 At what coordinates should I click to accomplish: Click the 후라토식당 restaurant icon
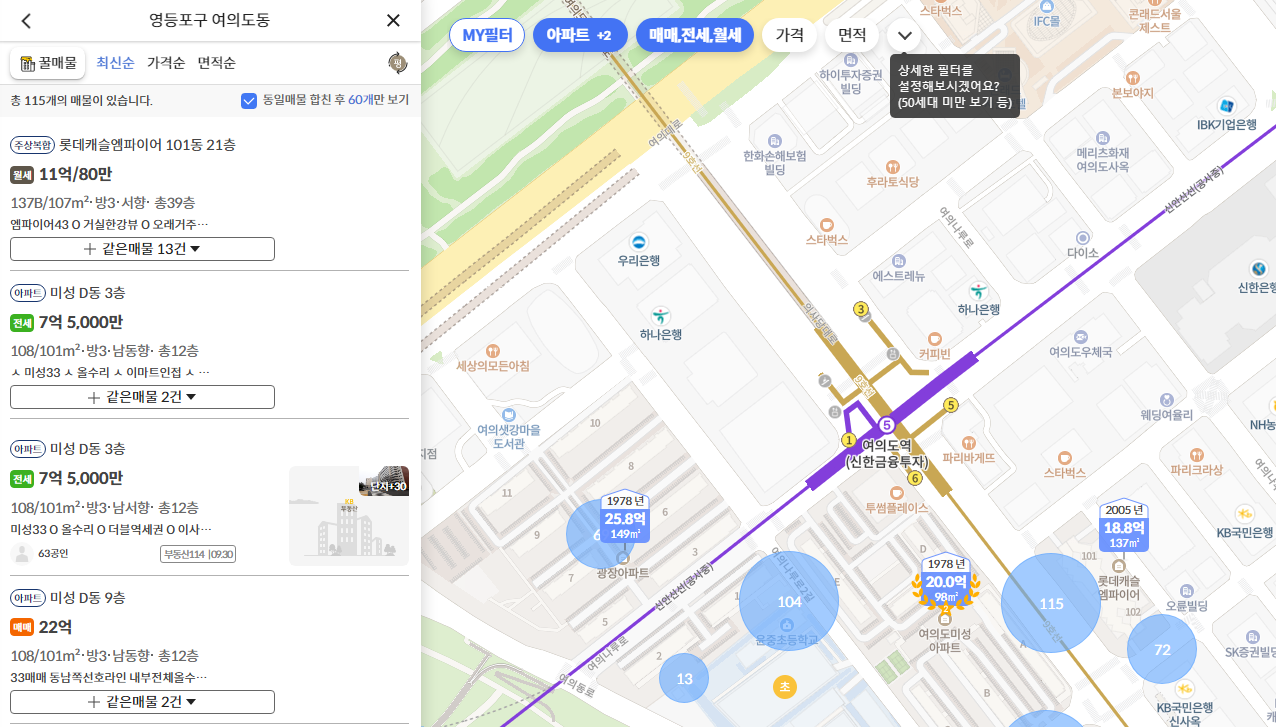pos(893,165)
